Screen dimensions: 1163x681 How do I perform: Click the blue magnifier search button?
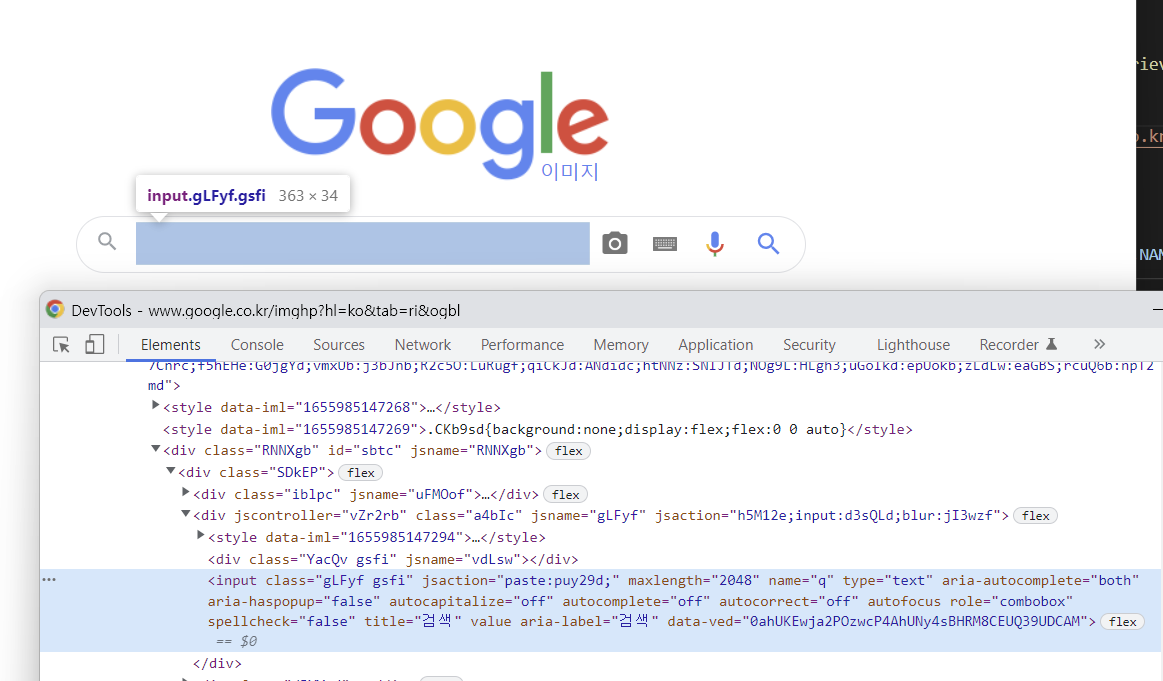768,243
